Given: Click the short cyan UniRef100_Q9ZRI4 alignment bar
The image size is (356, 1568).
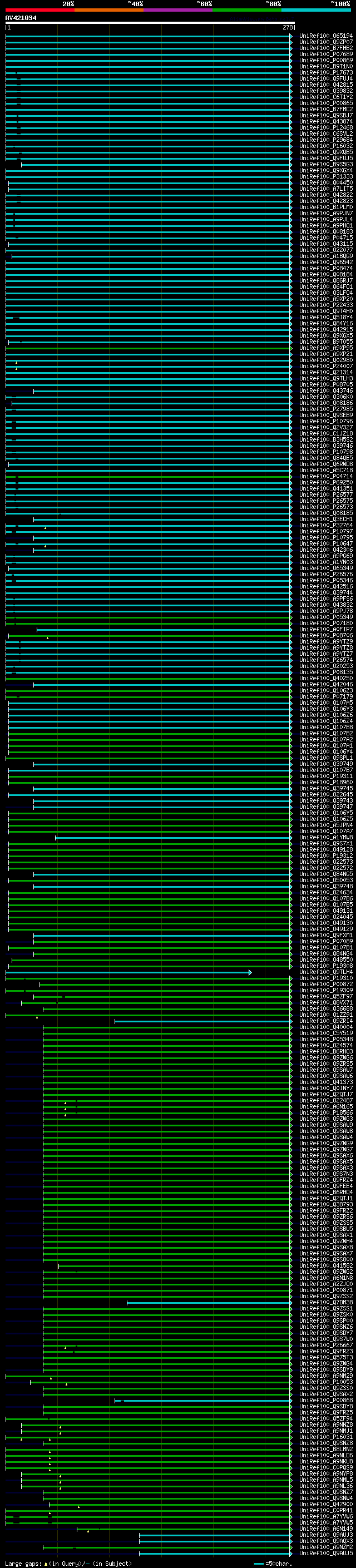Looking at the screenshot, I should click(x=202, y=1021).
